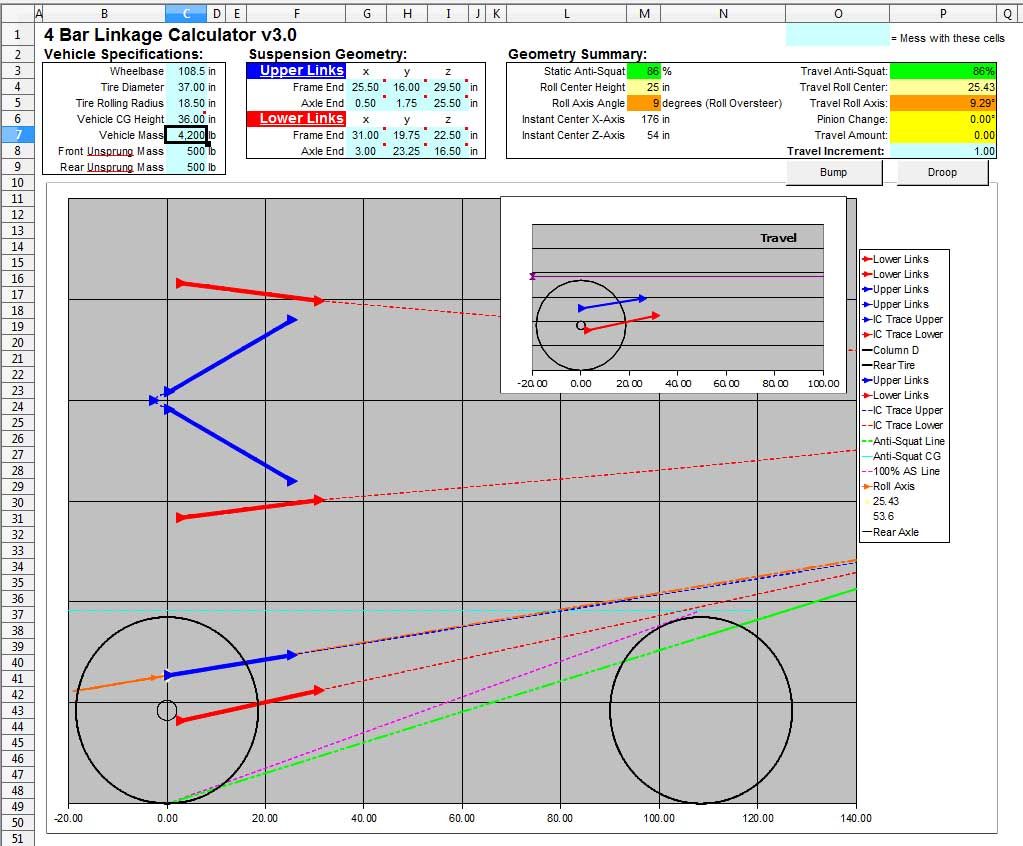Click the 'Vehicle Specifications:' heading
Image resolution: width=1023 pixels, height=846 pixels.
[x=123, y=54]
